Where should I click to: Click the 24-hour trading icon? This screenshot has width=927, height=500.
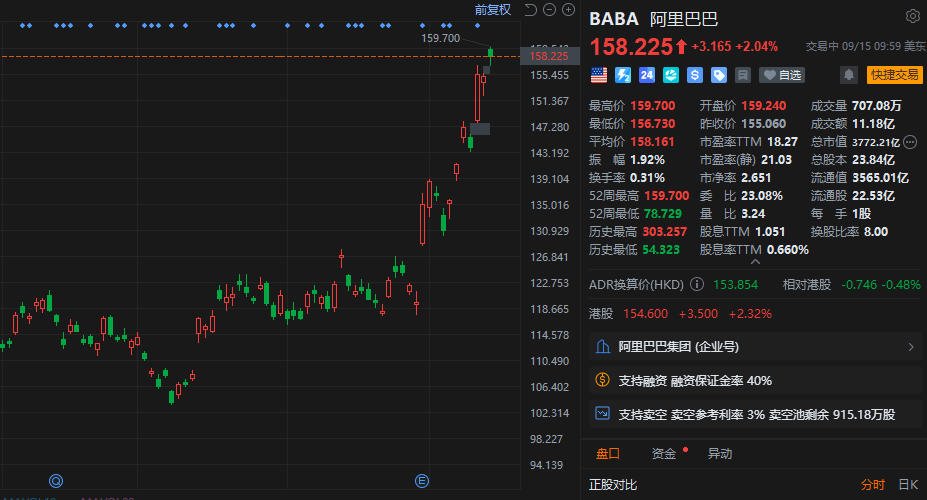click(x=646, y=75)
